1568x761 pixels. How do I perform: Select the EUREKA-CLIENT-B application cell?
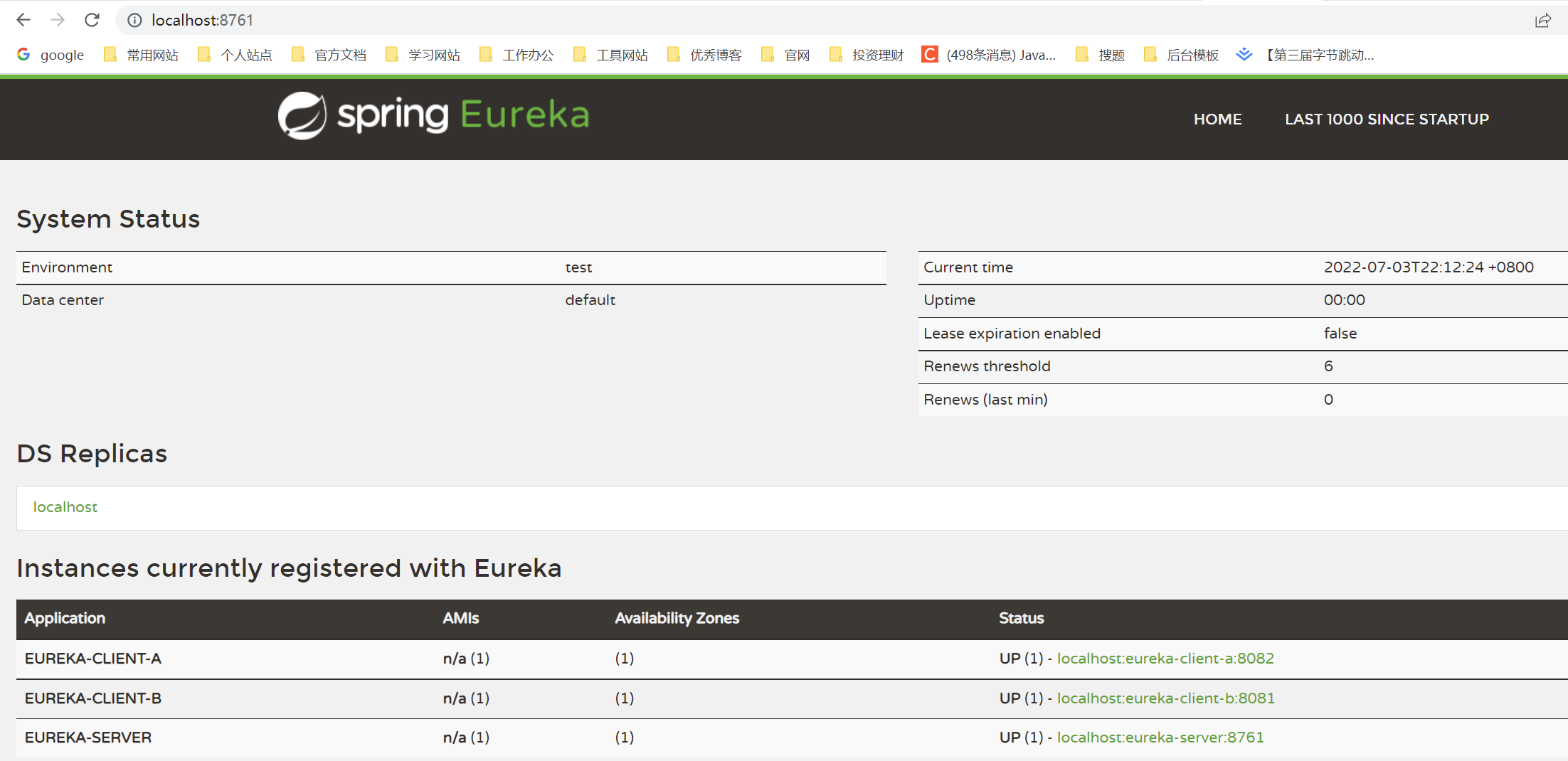click(x=93, y=698)
